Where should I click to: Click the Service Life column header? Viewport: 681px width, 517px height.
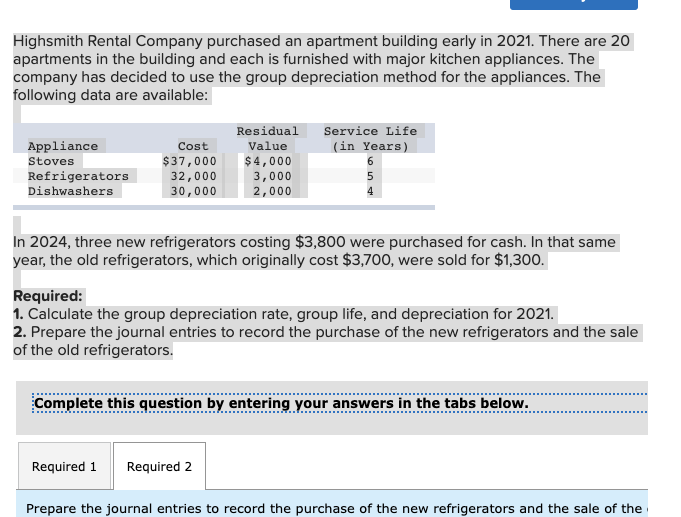(370, 139)
